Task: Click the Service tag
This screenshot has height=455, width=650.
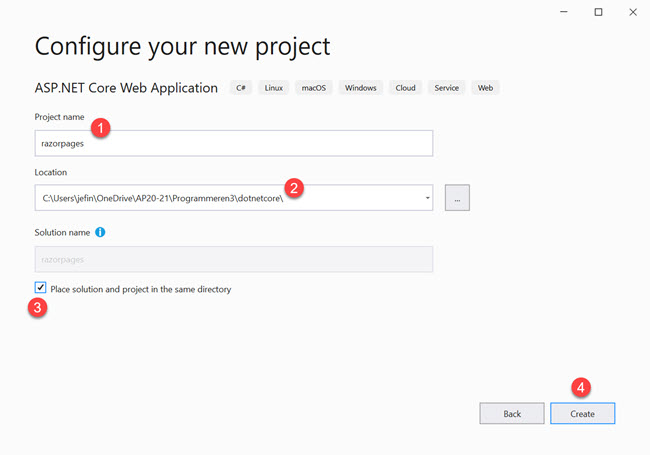Action: click(x=446, y=88)
